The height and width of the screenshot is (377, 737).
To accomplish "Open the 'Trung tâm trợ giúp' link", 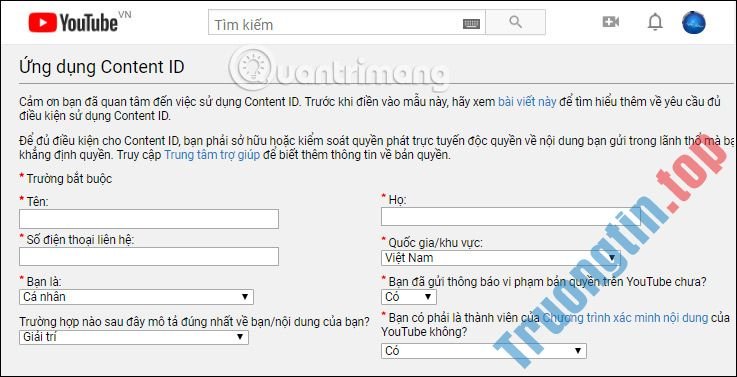I will pos(212,155).
